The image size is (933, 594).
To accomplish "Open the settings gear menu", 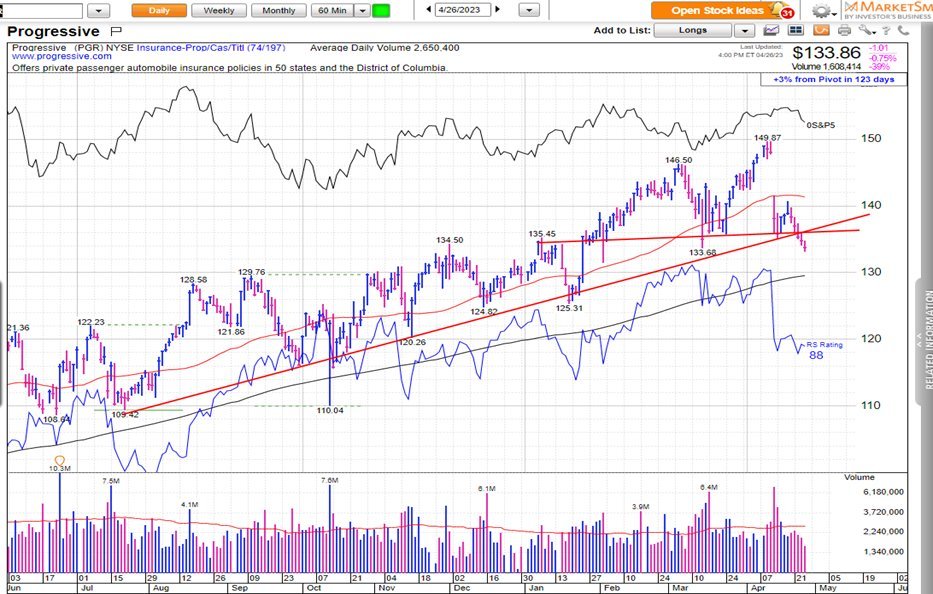I will (x=824, y=11).
